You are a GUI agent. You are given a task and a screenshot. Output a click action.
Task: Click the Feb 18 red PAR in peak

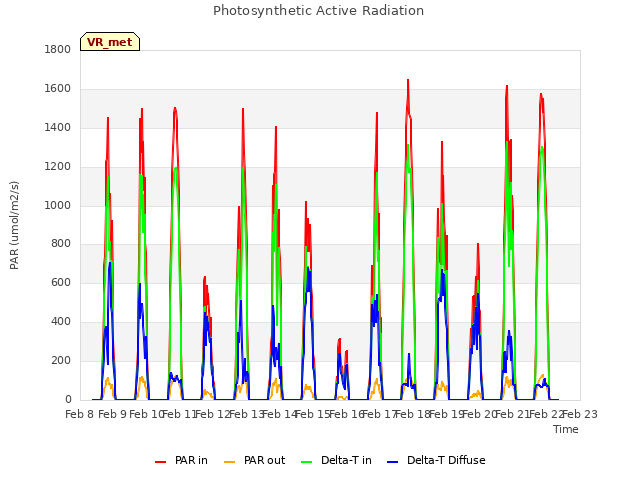408,80
